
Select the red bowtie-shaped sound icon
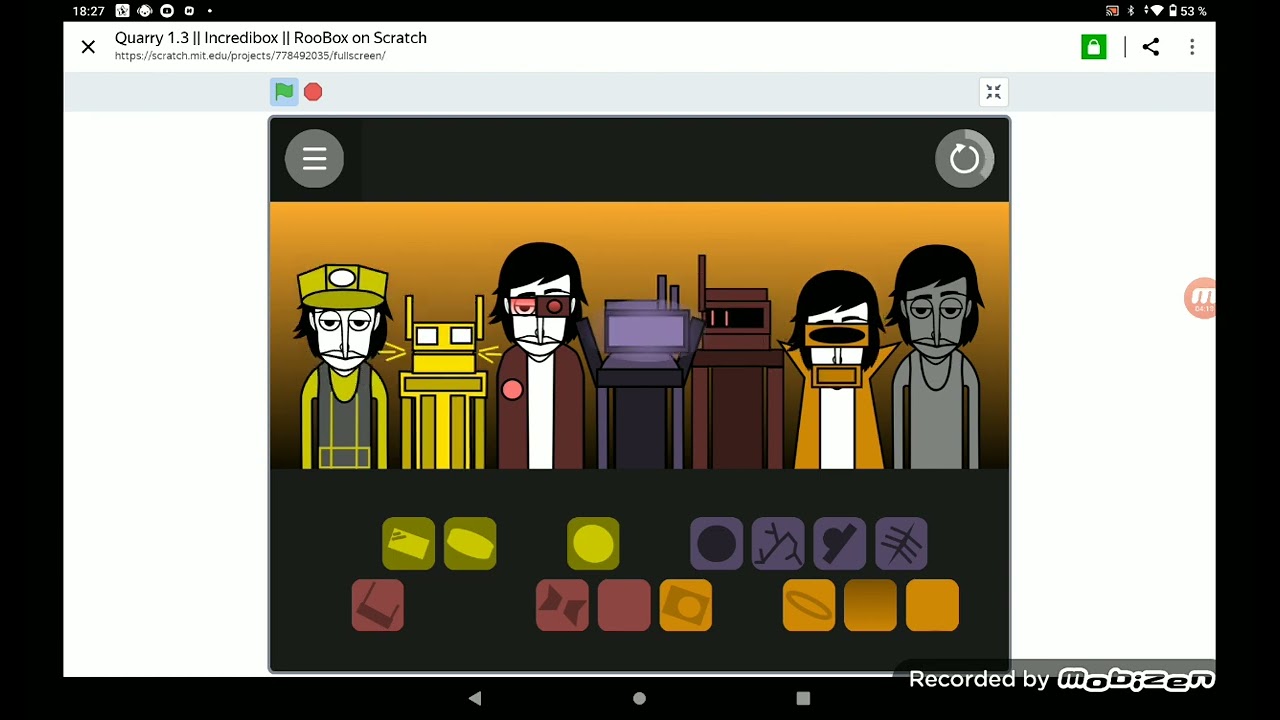562,605
